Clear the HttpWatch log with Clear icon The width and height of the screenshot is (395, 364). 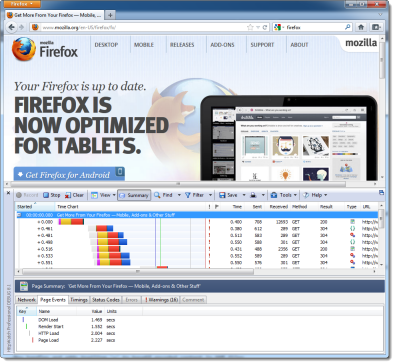tap(68, 195)
